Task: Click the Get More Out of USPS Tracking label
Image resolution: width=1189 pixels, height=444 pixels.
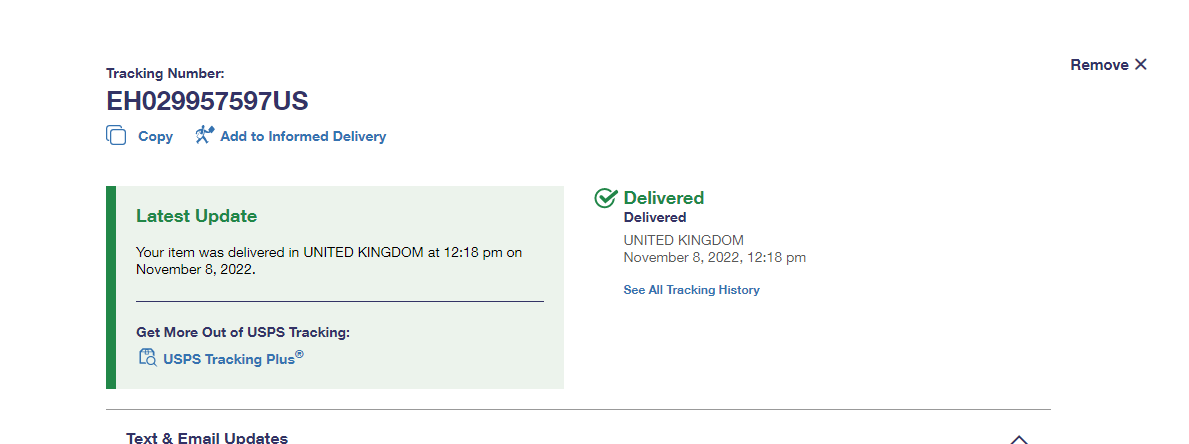Action: point(243,332)
